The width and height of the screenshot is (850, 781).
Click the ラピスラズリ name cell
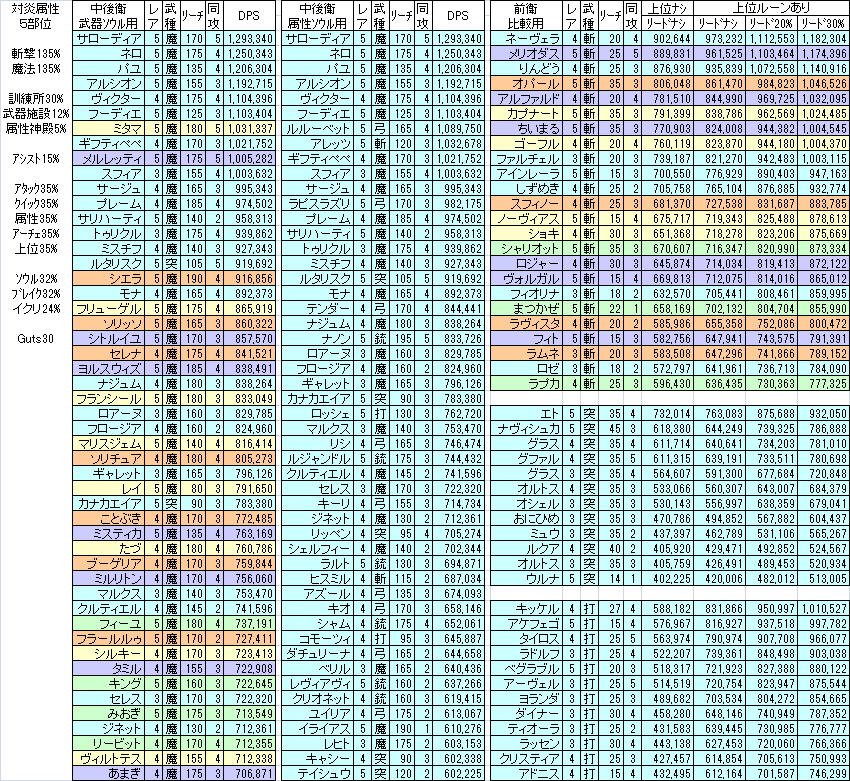pyautogui.click(x=318, y=204)
